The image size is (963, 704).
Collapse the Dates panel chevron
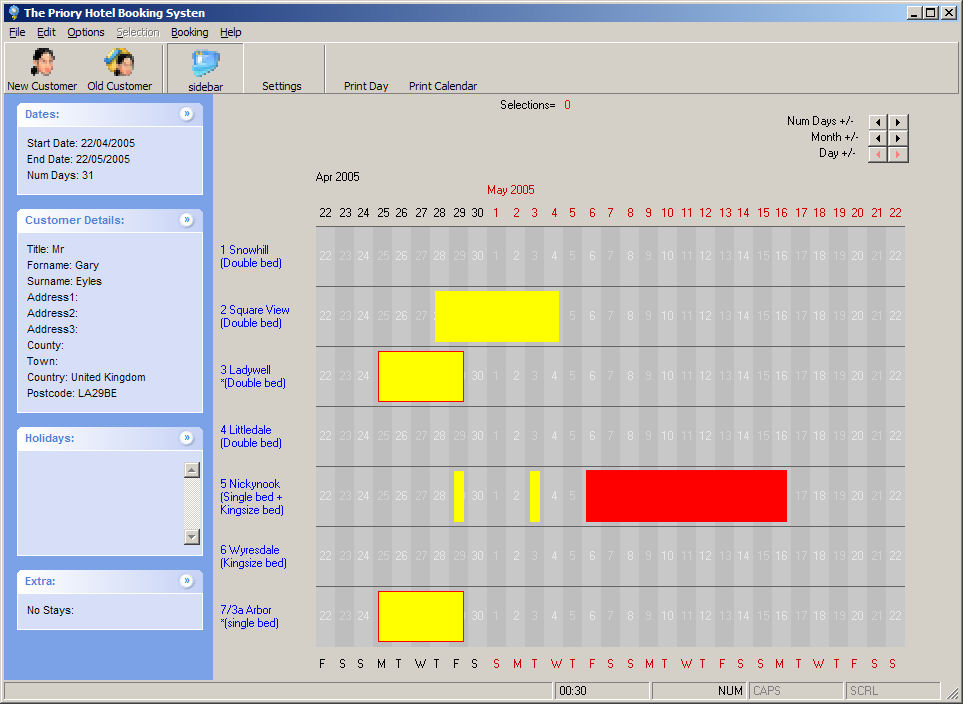186,114
